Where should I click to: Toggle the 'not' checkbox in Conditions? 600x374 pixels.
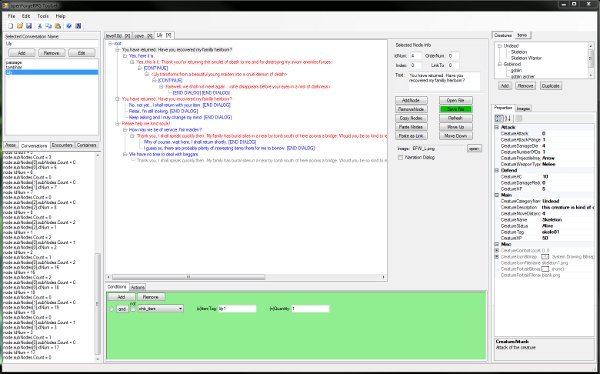[x=133, y=309]
